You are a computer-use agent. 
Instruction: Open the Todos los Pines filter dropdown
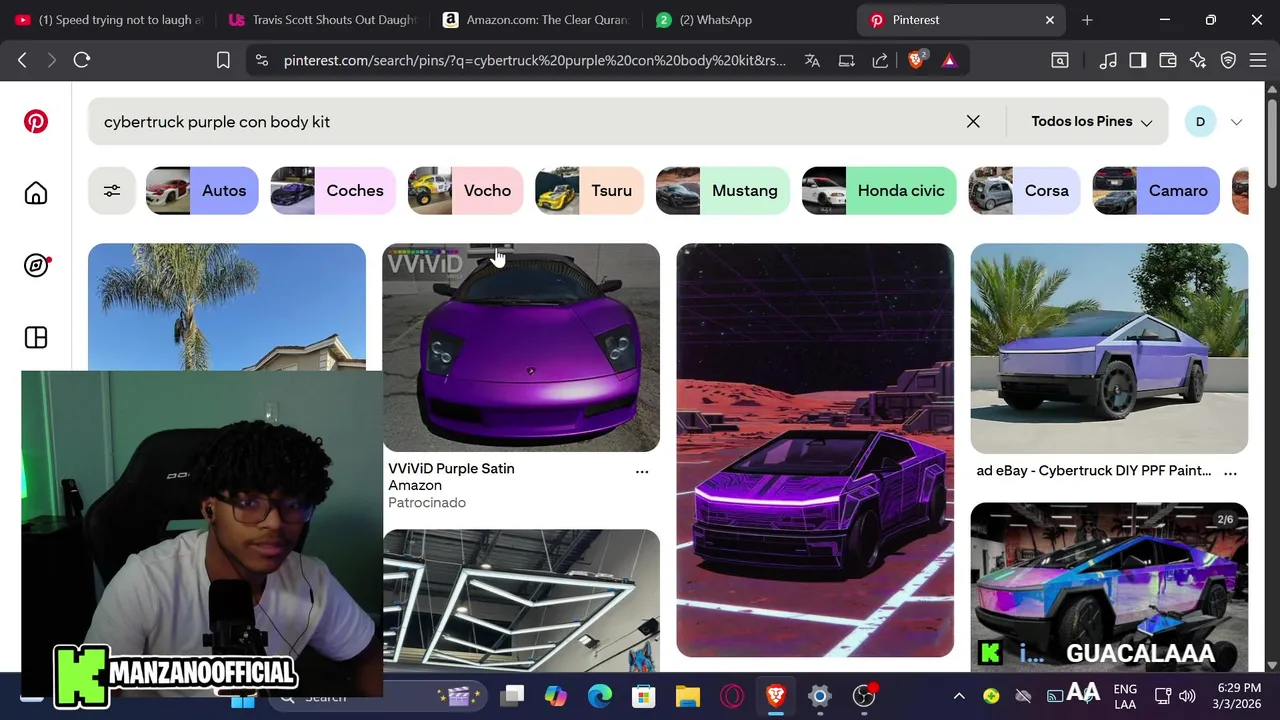coord(1091,121)
